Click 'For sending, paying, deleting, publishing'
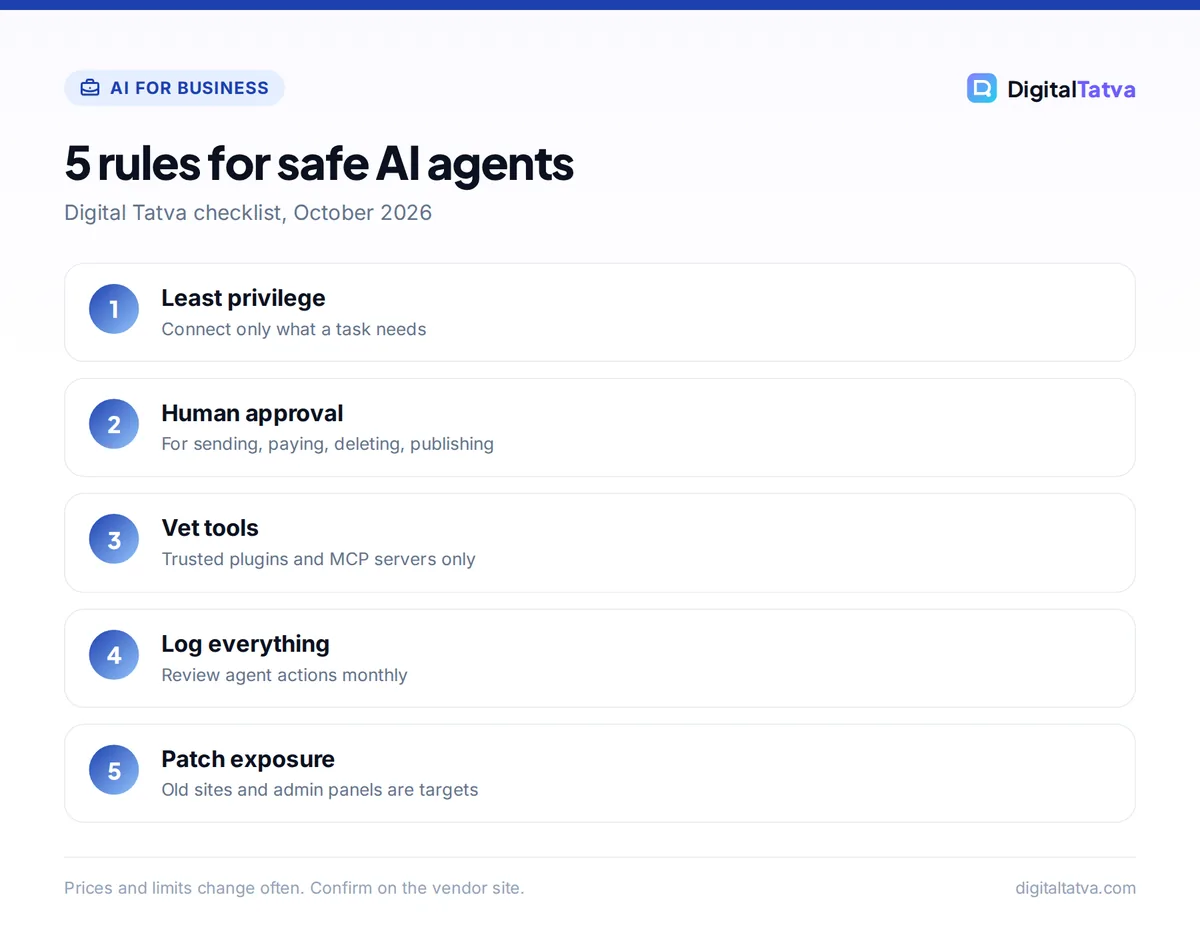The image size is (1200, 947). [x=328, y=444]
